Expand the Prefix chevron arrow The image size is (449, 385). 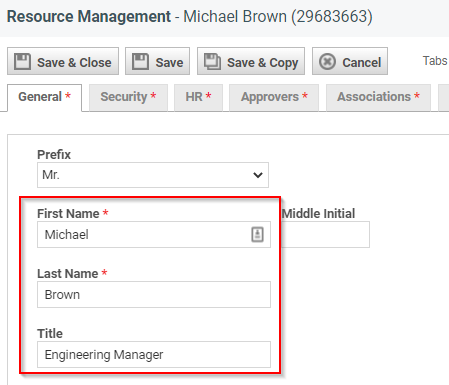(x=258, y=175)
